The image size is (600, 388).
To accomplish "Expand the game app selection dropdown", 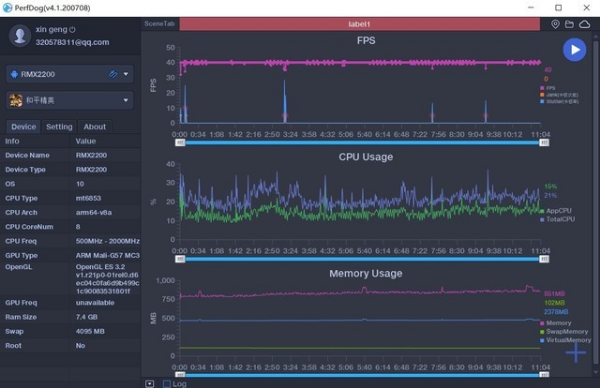I will 126,100.
